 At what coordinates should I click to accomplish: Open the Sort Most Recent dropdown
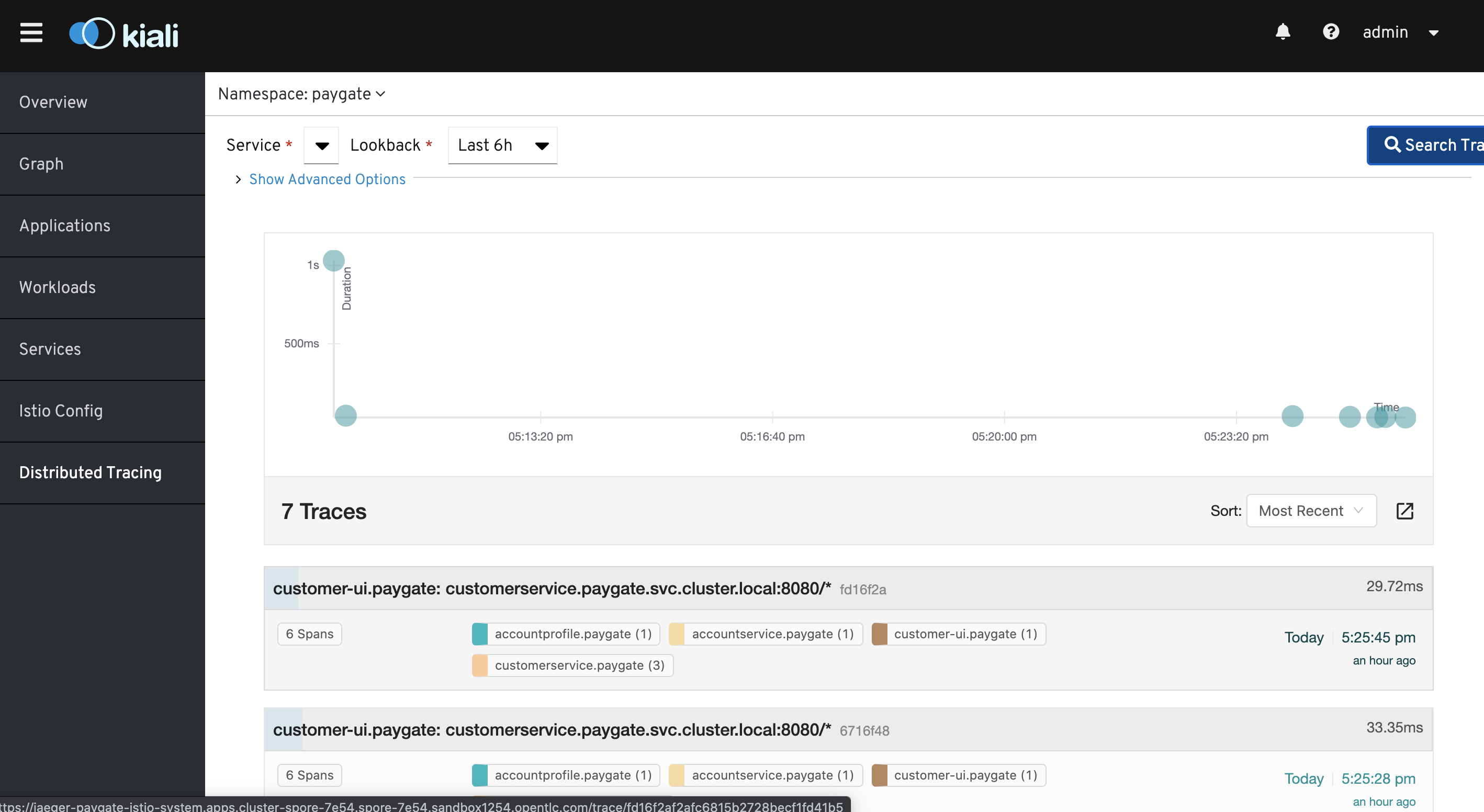coord(1311,510)
